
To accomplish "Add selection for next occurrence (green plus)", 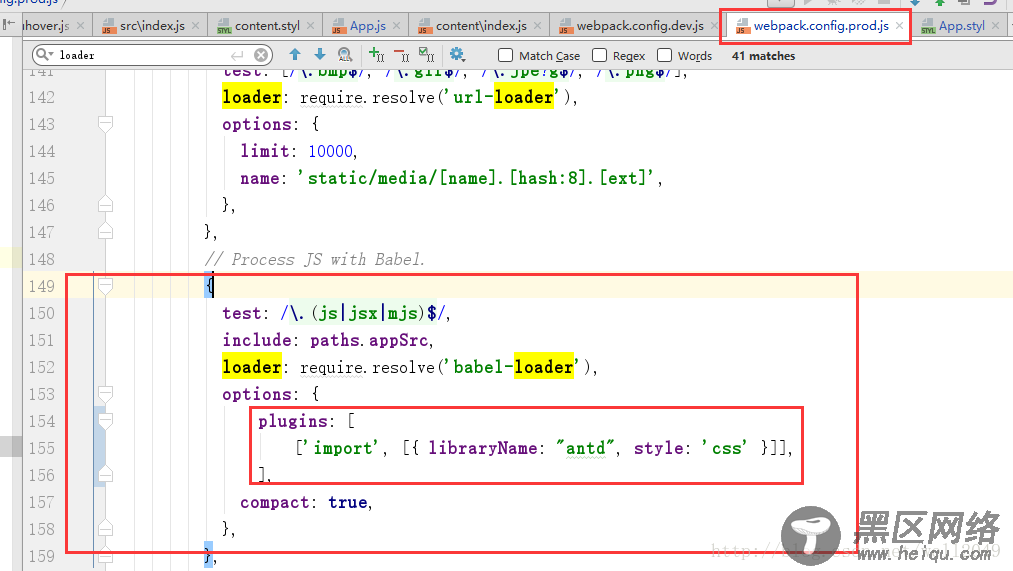I will click(x=376, y=55).
